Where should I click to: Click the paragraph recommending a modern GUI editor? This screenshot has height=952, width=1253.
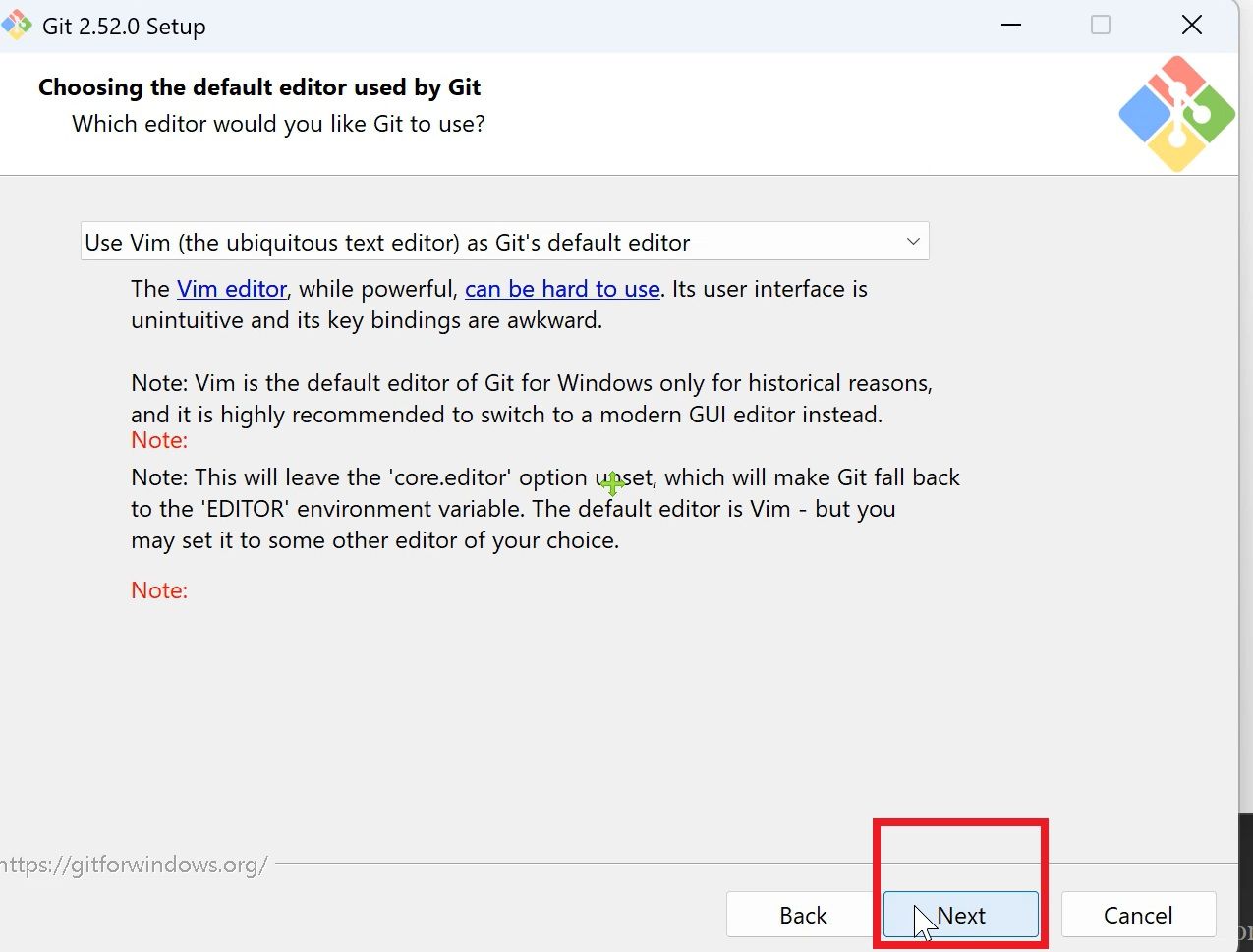pos(531,399)
